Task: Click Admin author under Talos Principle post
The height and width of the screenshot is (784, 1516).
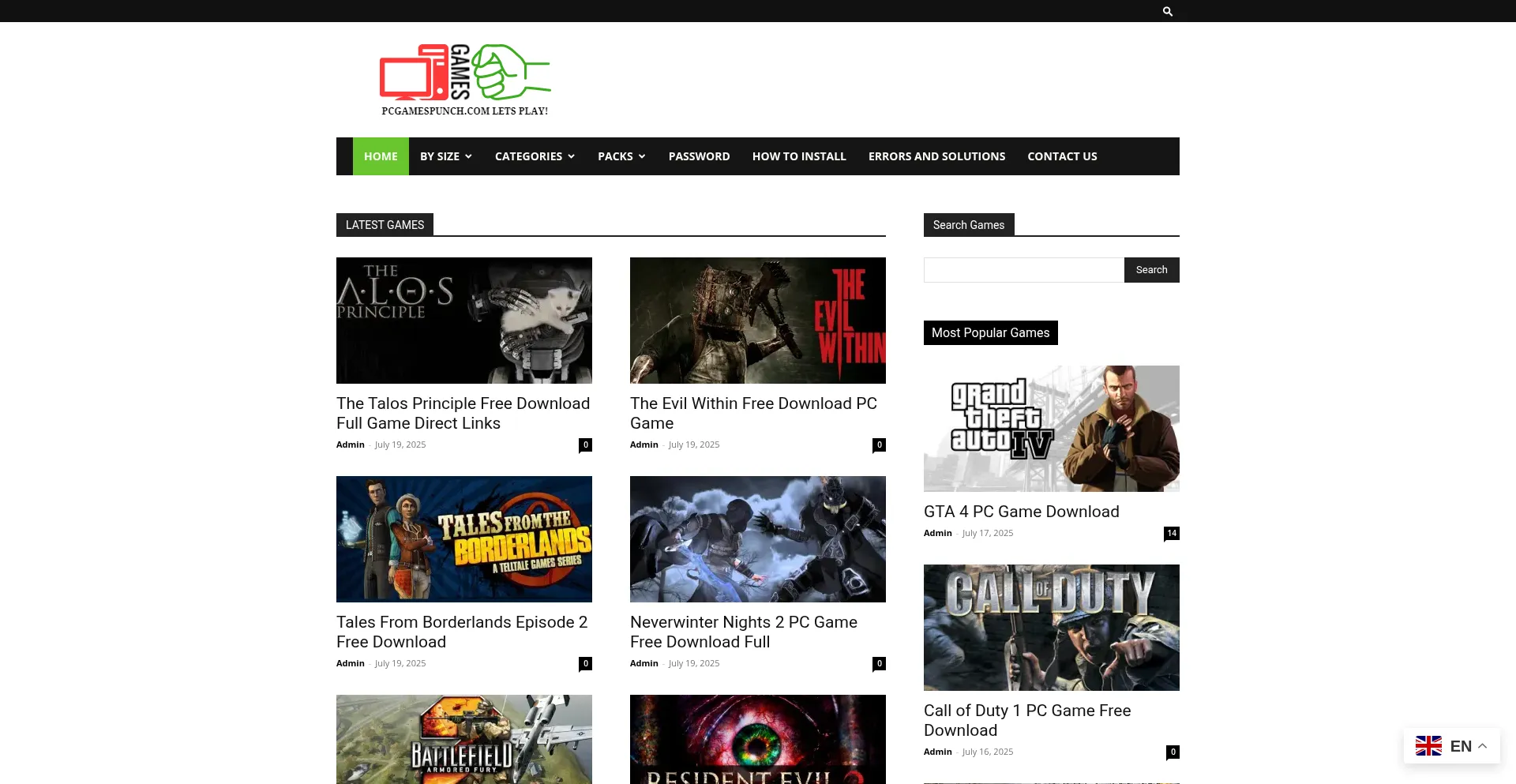Action: click(x=351, y=445)
